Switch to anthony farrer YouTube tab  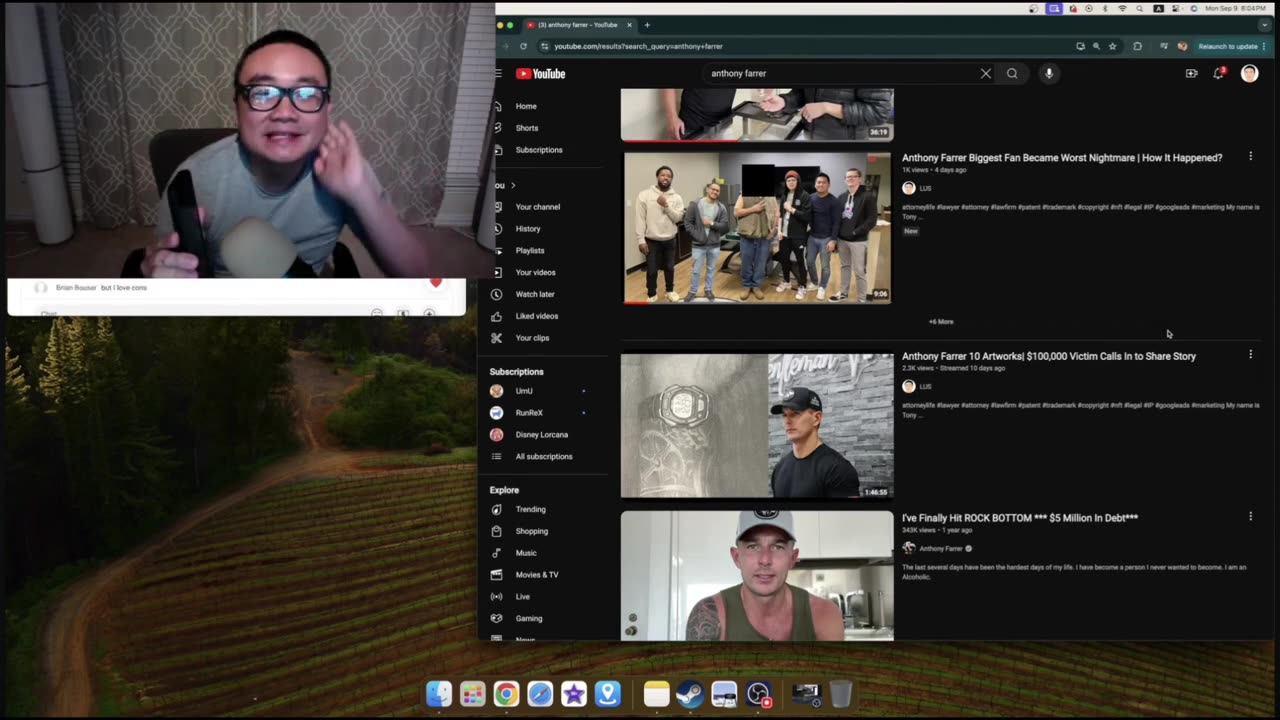(580, 25)
